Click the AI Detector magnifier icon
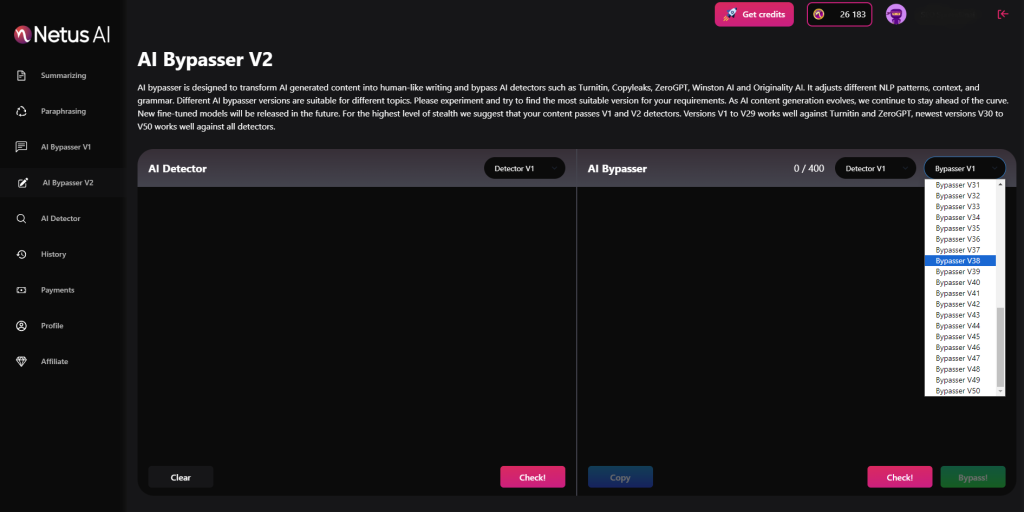This screenshot has width=1024, height=512. coord(21,218)
